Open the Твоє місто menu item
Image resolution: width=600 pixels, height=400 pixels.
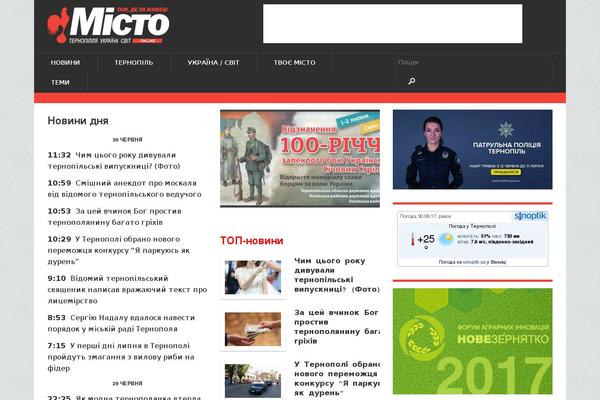[294, 62]
